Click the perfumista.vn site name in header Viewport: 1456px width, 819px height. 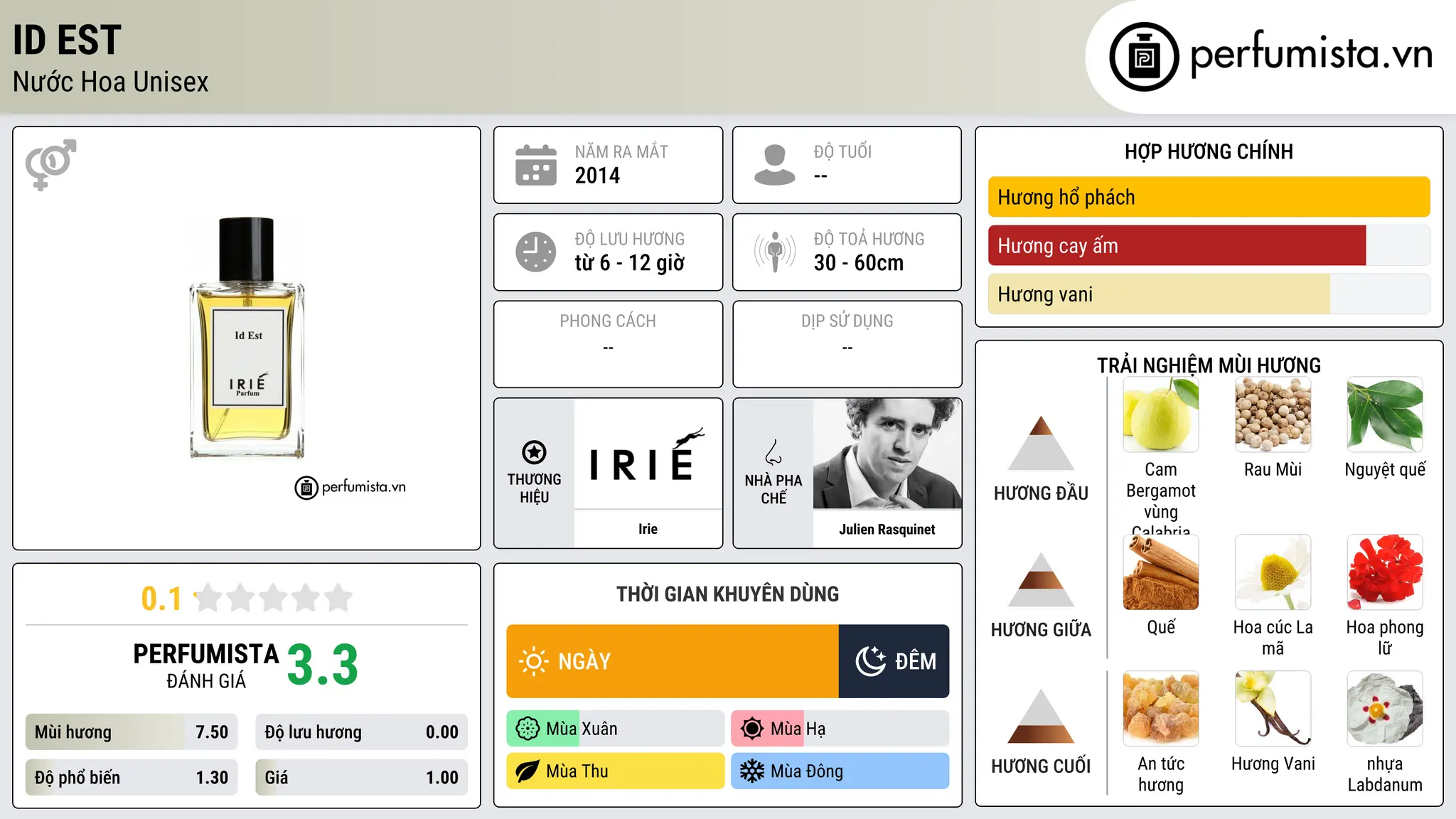coord(1311,53)
